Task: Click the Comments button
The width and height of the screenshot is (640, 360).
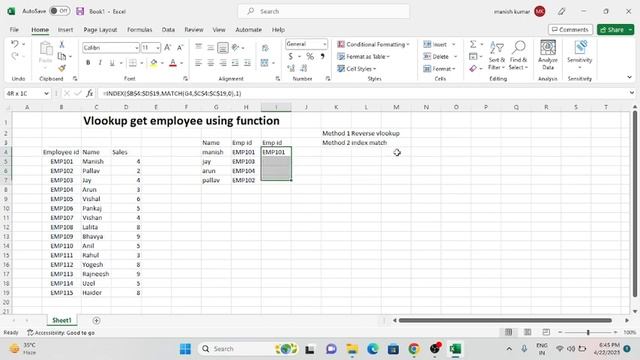Action: pos(570,30)
